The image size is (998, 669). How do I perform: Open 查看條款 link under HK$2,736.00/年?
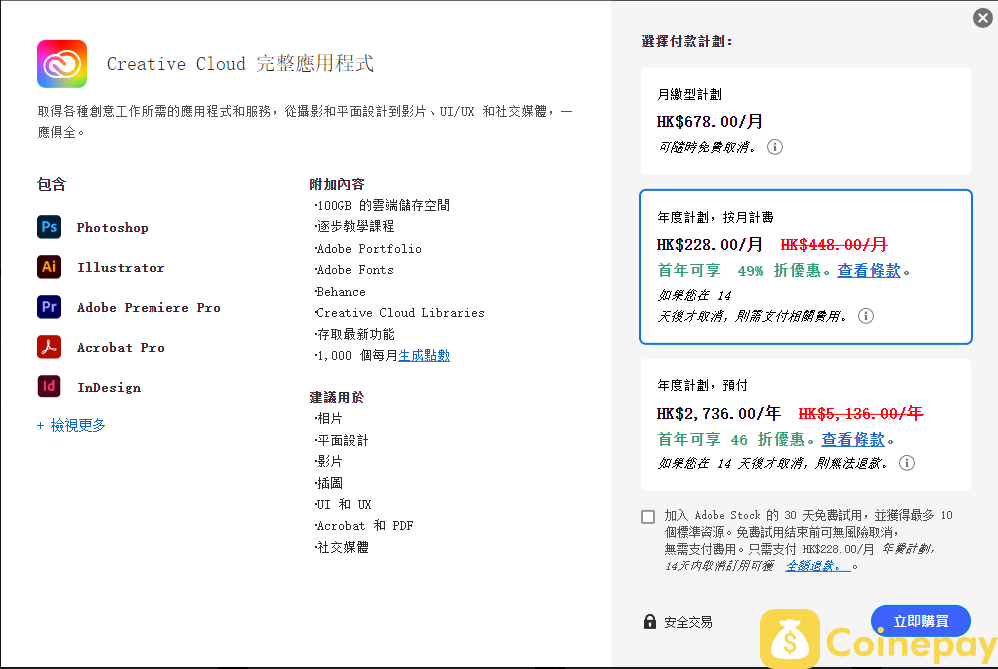point(853,439)
